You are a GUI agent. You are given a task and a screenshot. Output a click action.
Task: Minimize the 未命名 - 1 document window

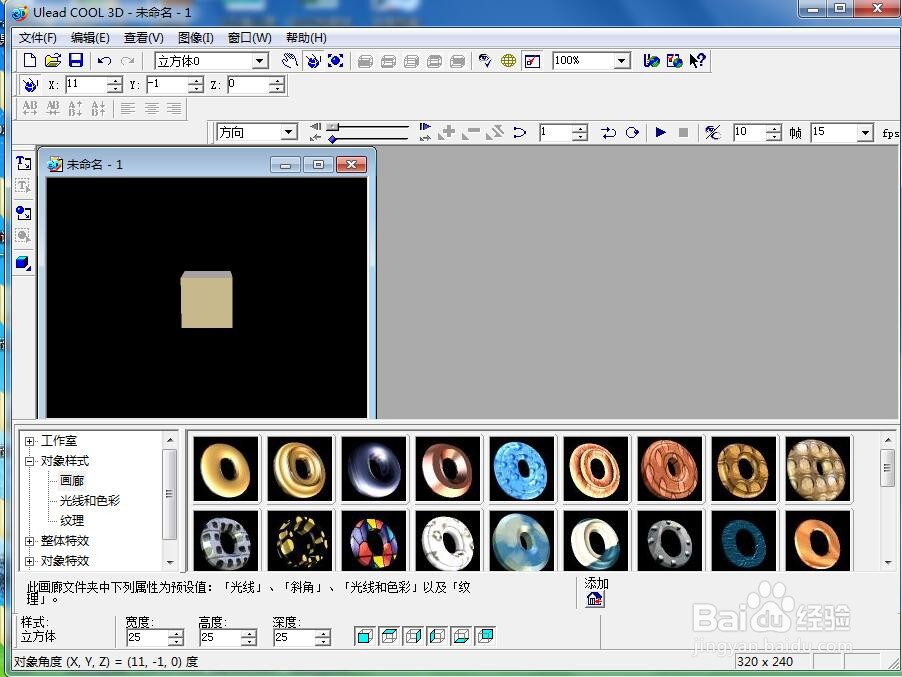(285, 165)
